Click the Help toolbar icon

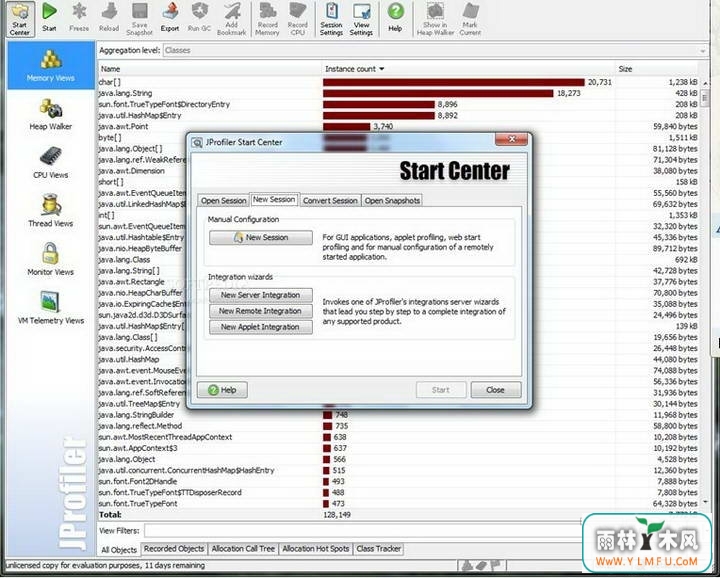[395, 17]
